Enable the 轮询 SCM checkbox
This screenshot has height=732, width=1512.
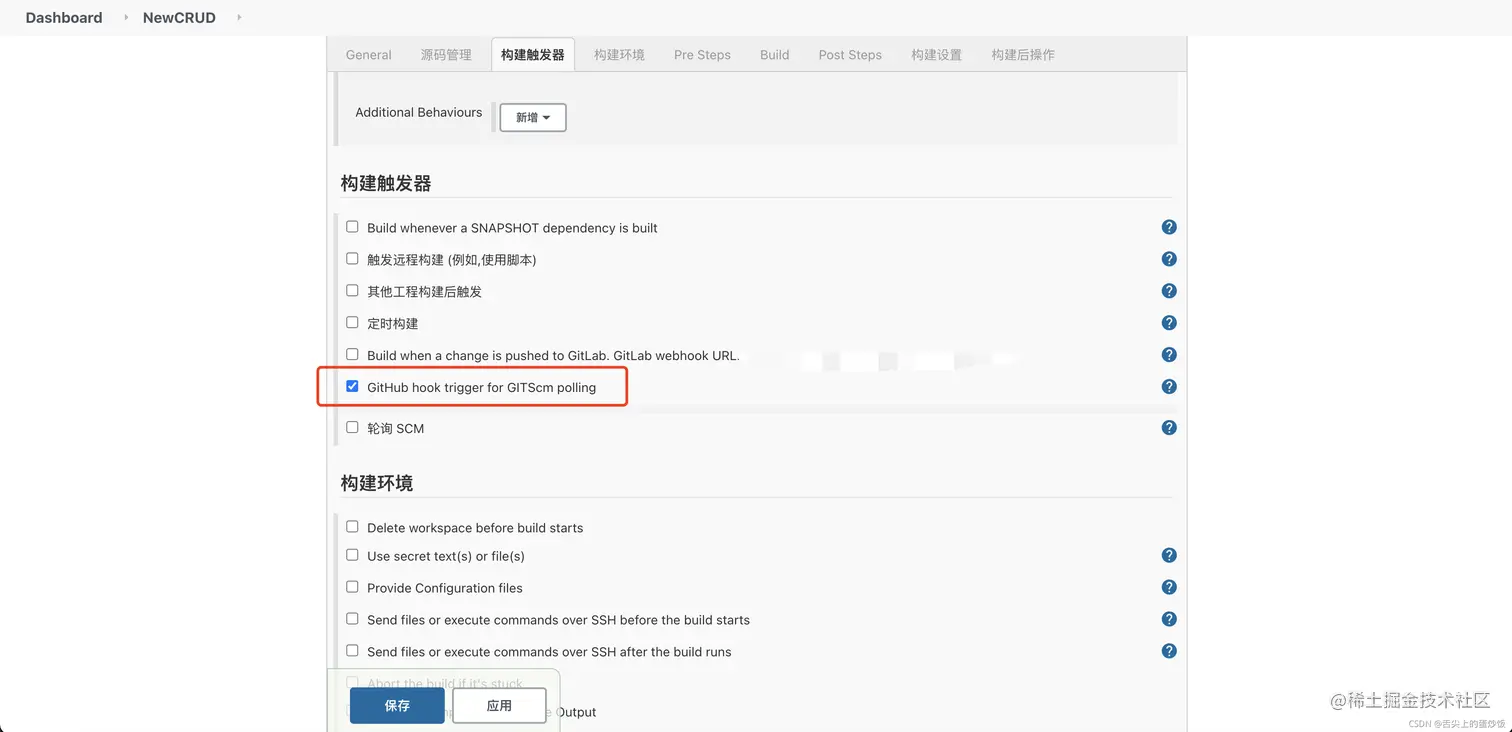point(352,427)
